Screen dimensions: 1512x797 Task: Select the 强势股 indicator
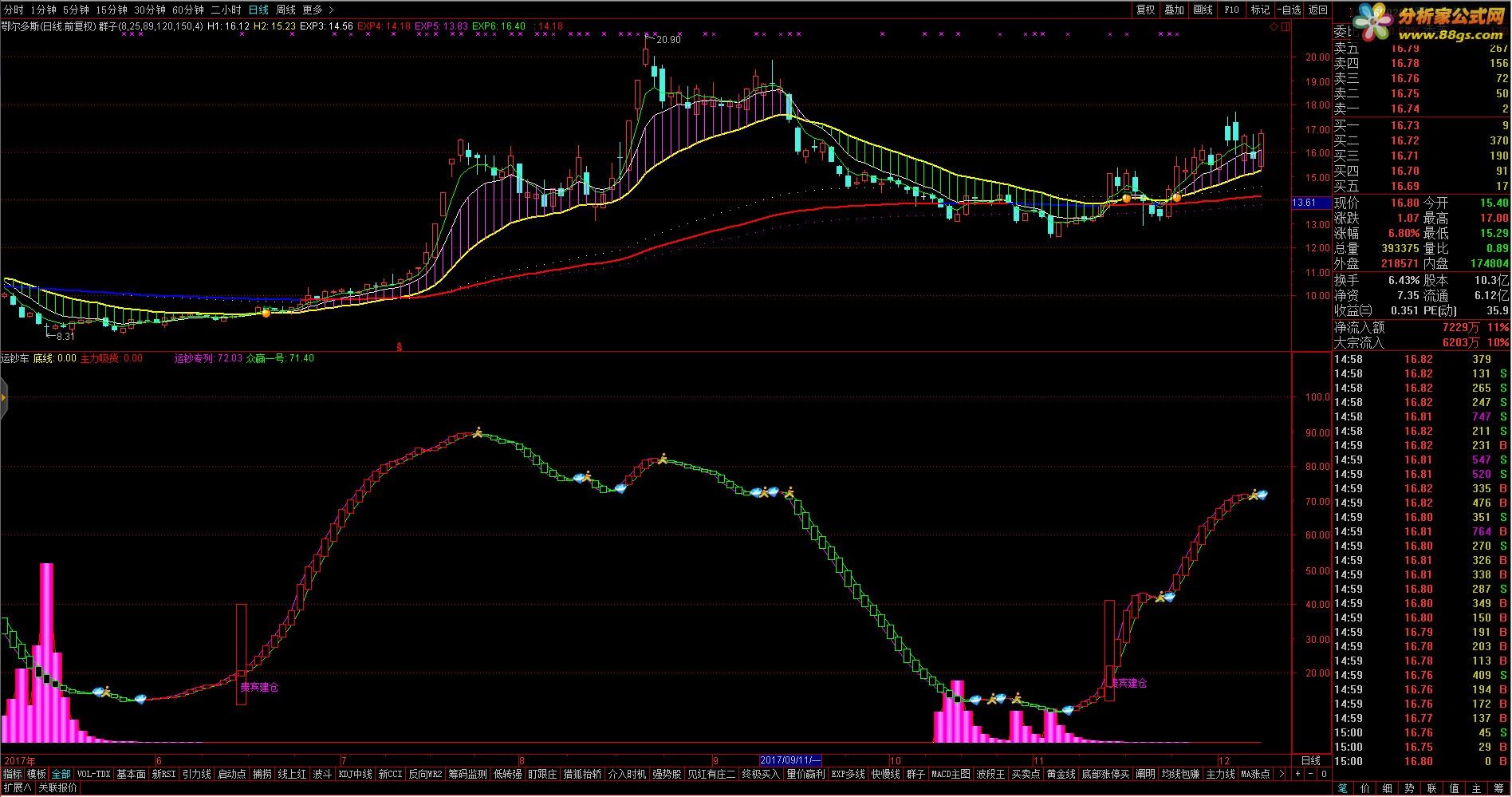tap(667, 774)
